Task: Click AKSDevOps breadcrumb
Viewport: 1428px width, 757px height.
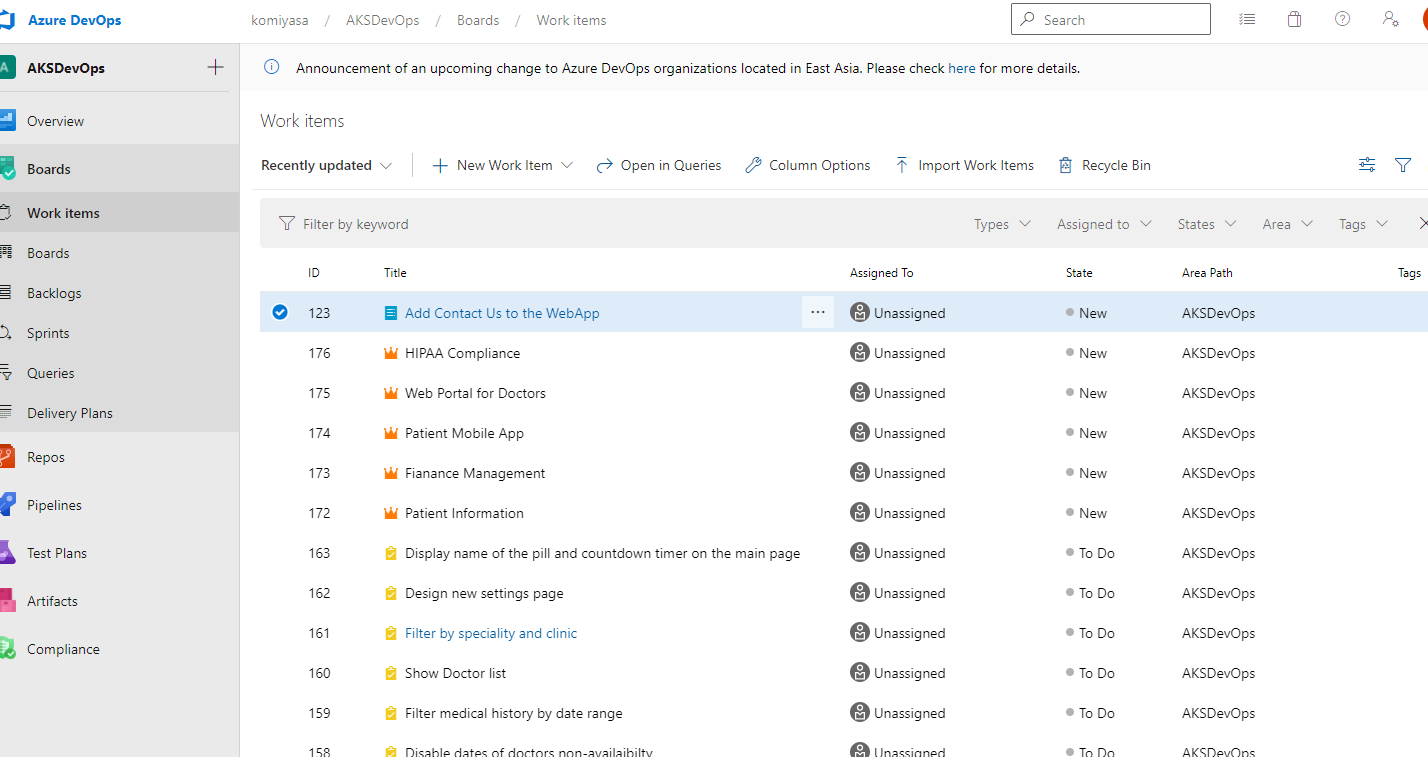Action: pyautogui.click(x=383, y=20)
